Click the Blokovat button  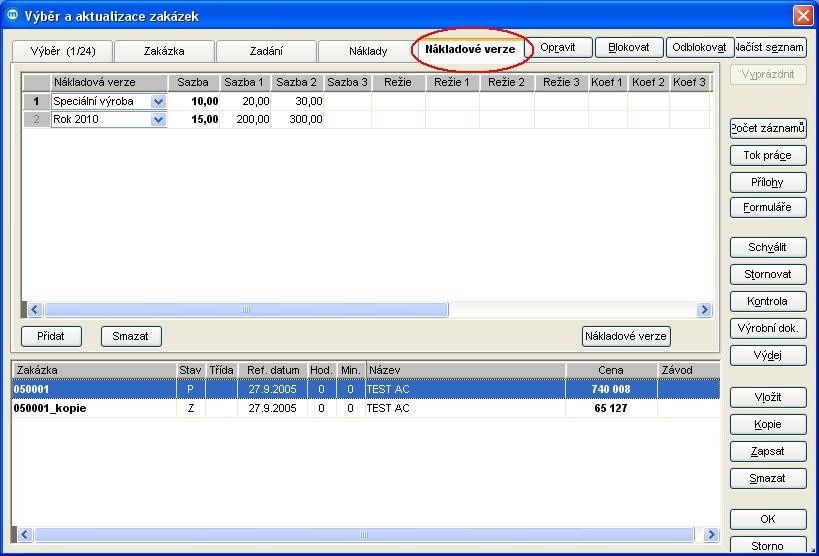(629, 48)
